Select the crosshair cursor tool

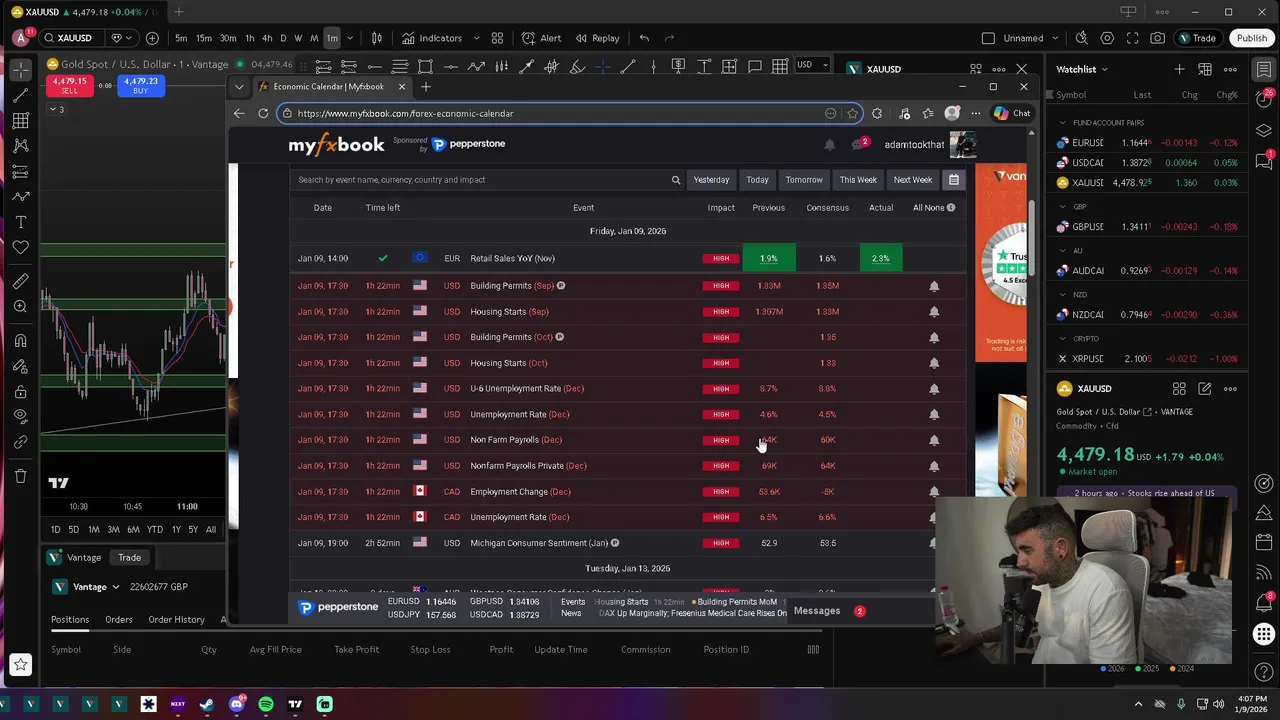click(20, 70)
